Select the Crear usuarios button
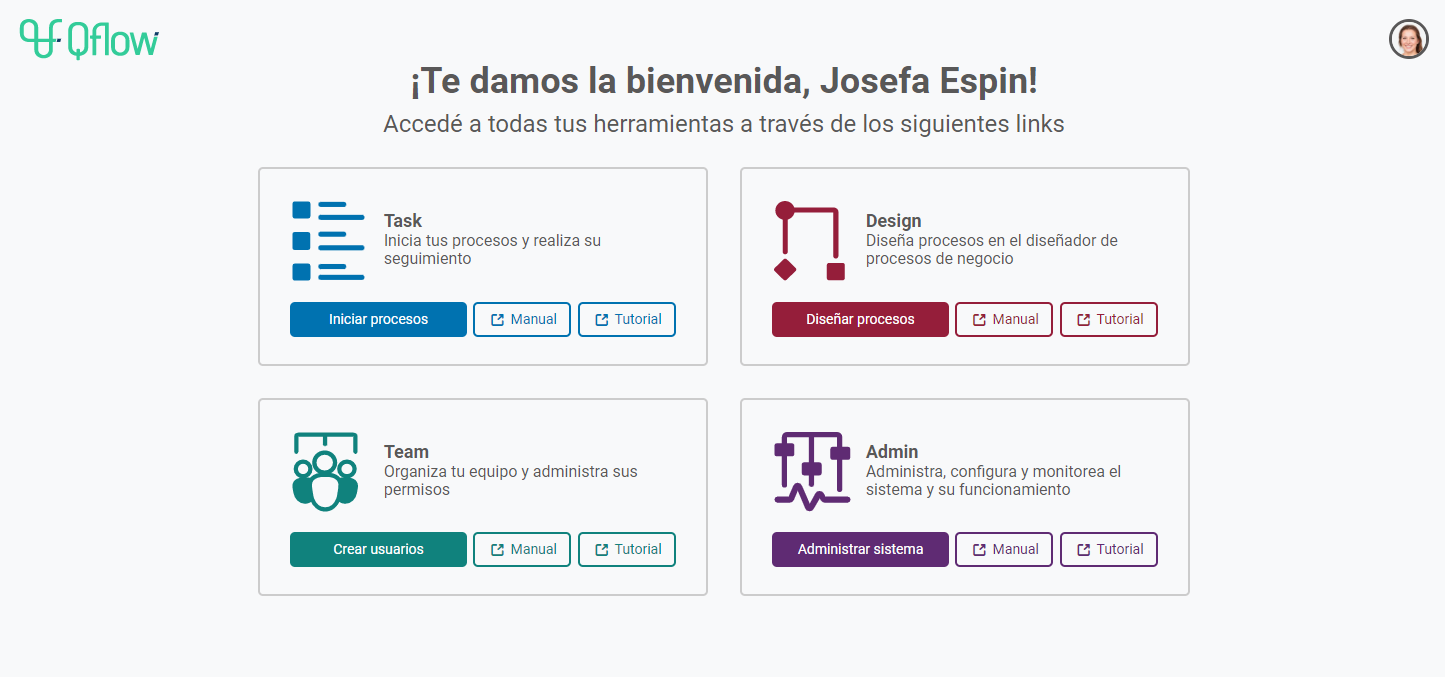 click(378, 550)
